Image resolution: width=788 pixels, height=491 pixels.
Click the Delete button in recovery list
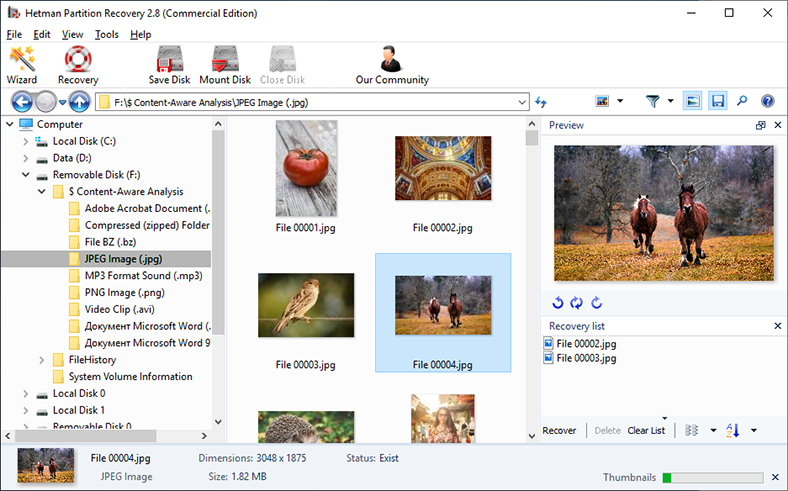[608, 431]
